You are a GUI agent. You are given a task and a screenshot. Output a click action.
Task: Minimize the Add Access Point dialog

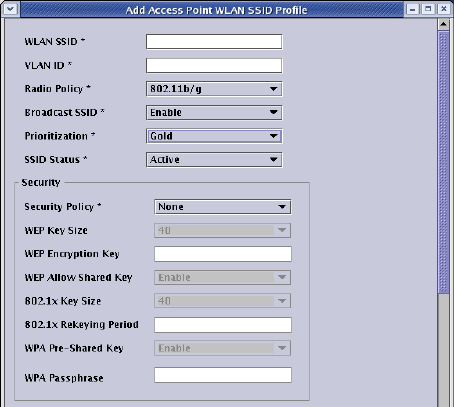pyautogui.click(x=413, y=9)
